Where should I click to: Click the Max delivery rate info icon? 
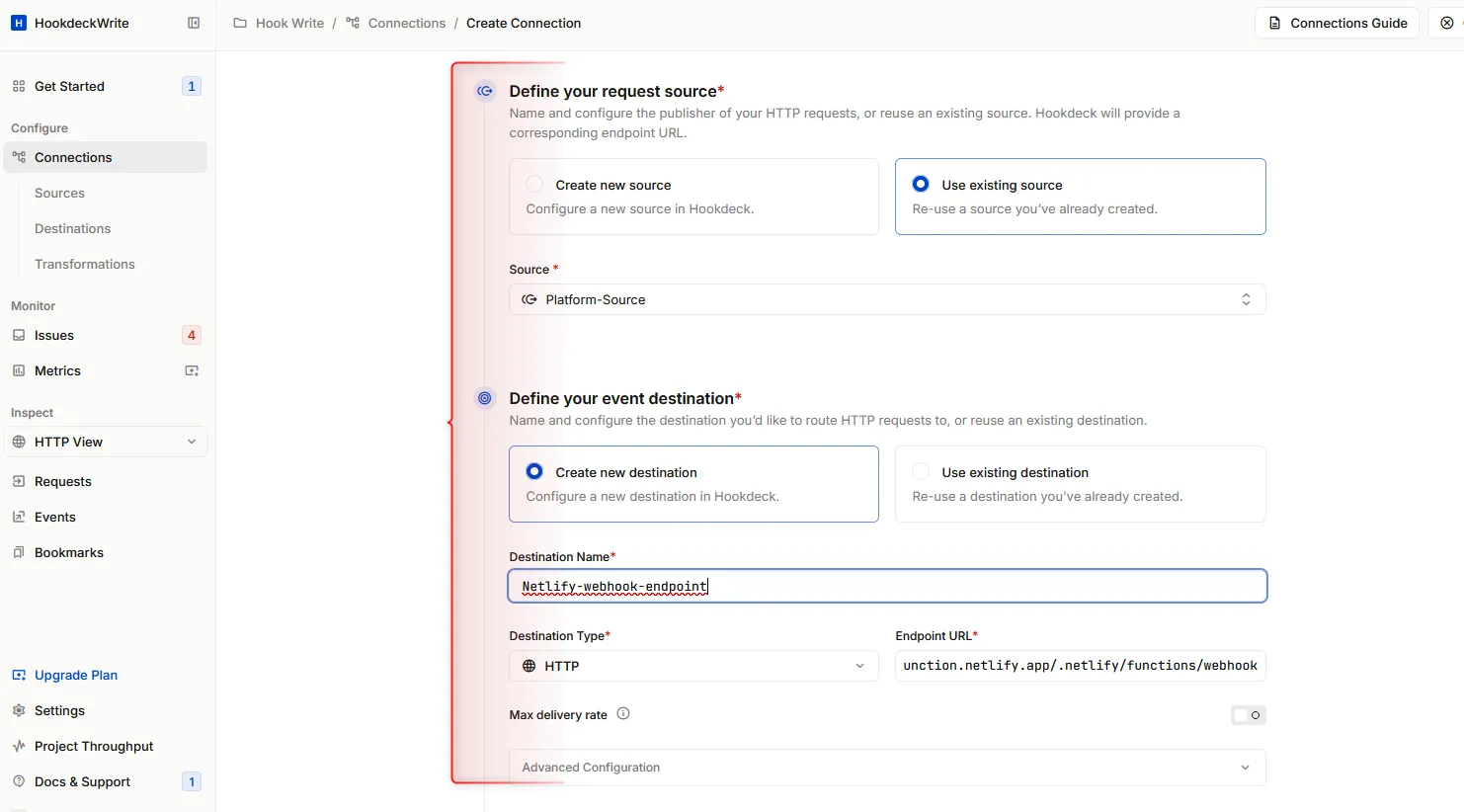(x=623, y=713)
